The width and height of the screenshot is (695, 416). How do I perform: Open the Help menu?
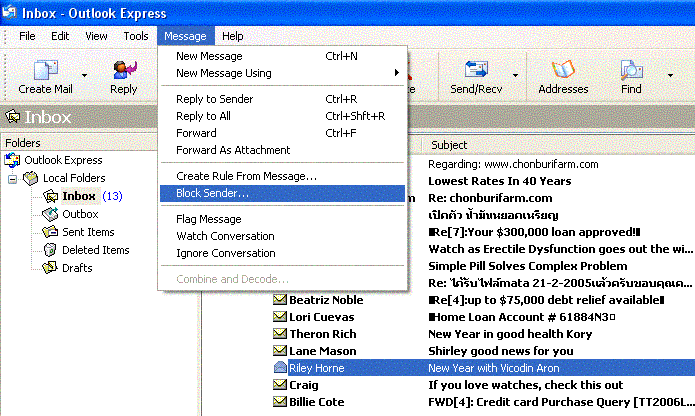pos(233,36)
